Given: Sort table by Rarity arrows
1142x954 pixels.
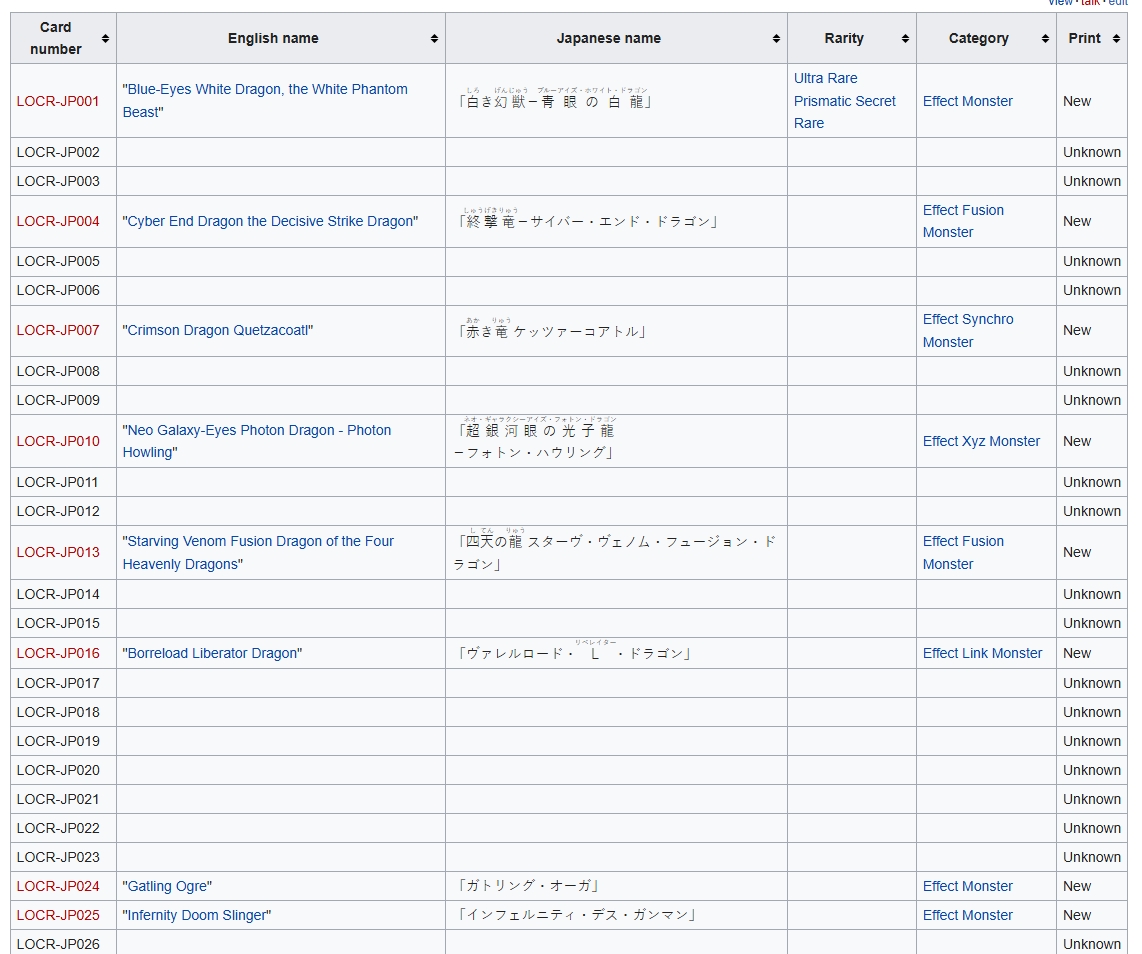Looking at the screenshot, I should click(x=905, y=39).
